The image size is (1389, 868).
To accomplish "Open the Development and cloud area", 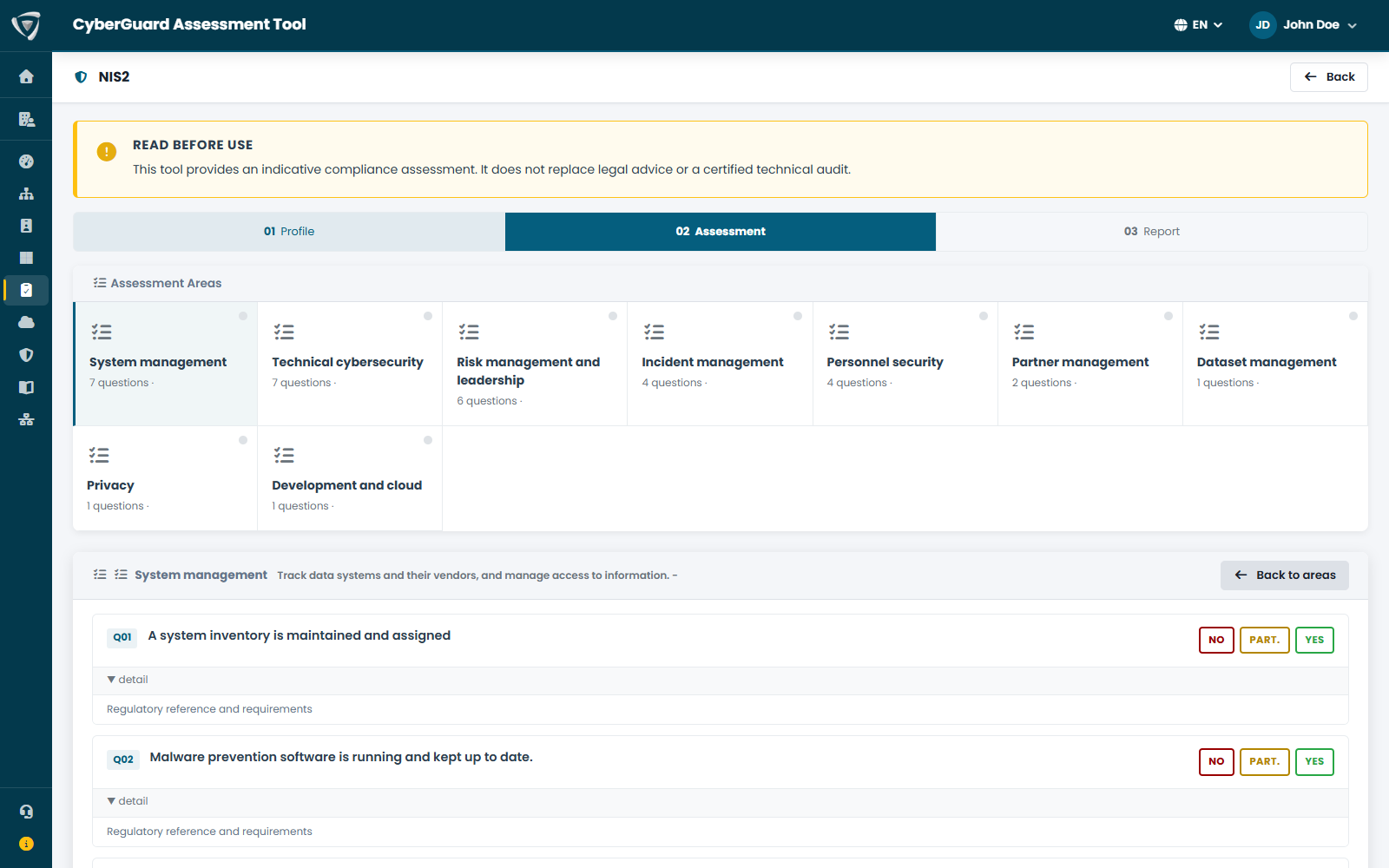I will pos(350,478).
